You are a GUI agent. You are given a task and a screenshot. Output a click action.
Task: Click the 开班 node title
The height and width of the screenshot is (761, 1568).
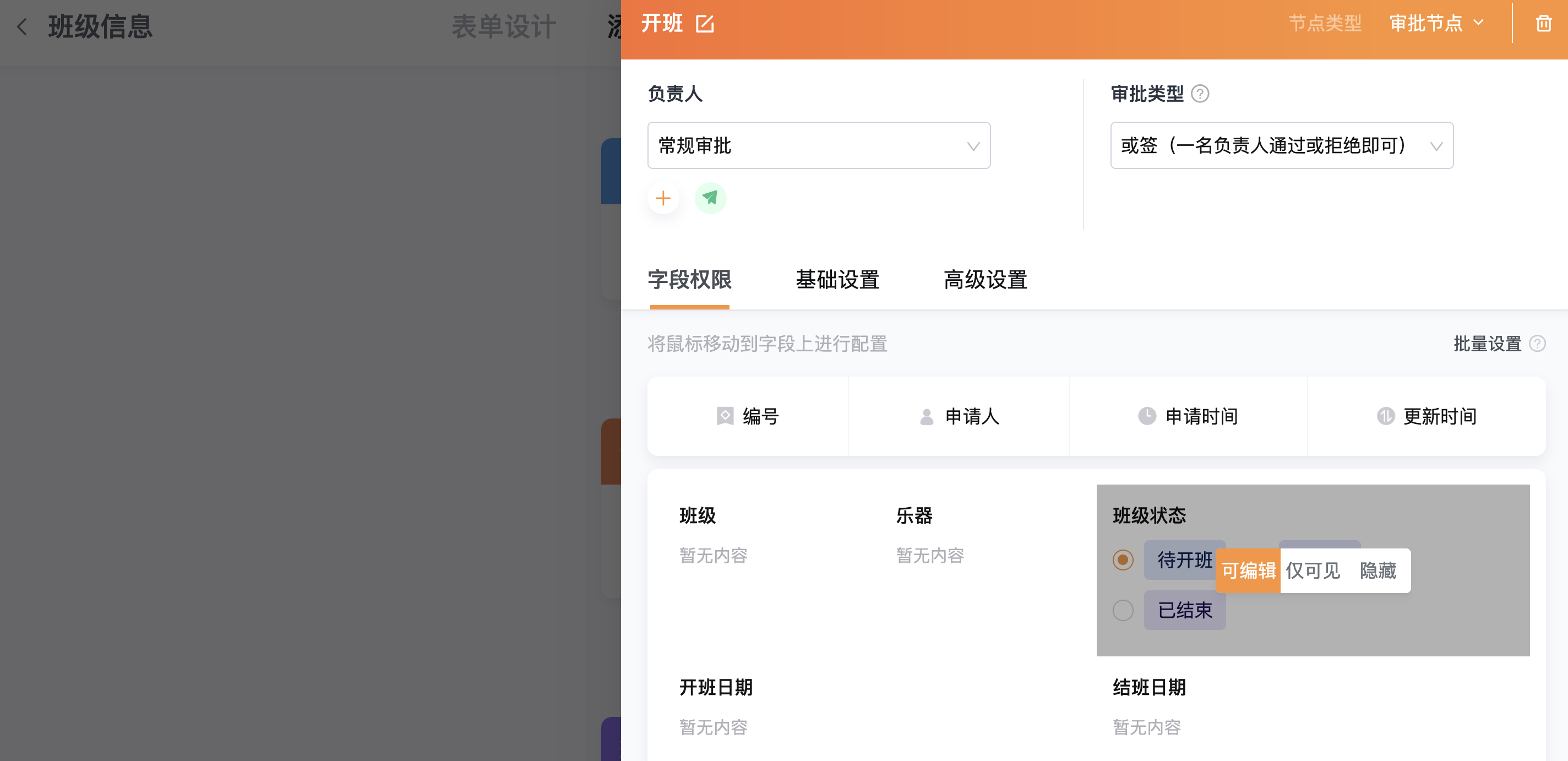pos(662,24)
